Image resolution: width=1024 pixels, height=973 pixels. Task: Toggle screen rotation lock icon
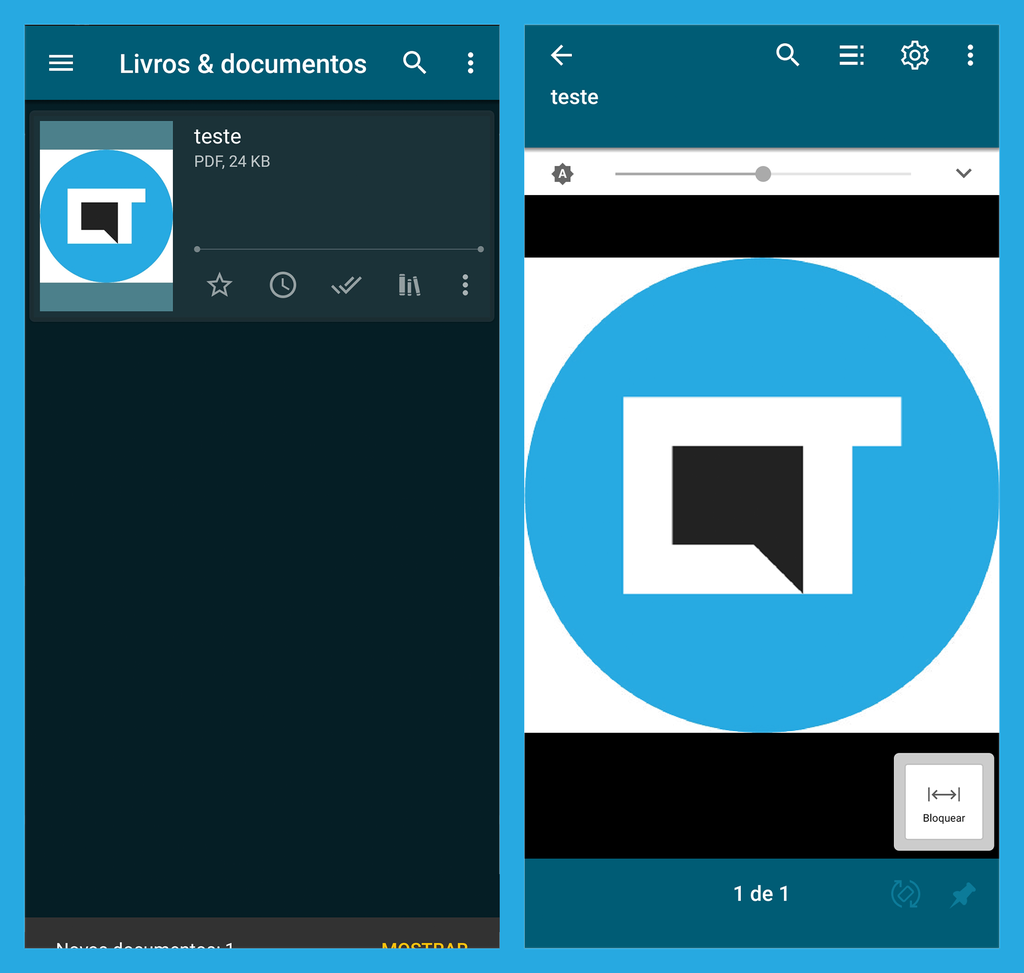coord(906,894)
